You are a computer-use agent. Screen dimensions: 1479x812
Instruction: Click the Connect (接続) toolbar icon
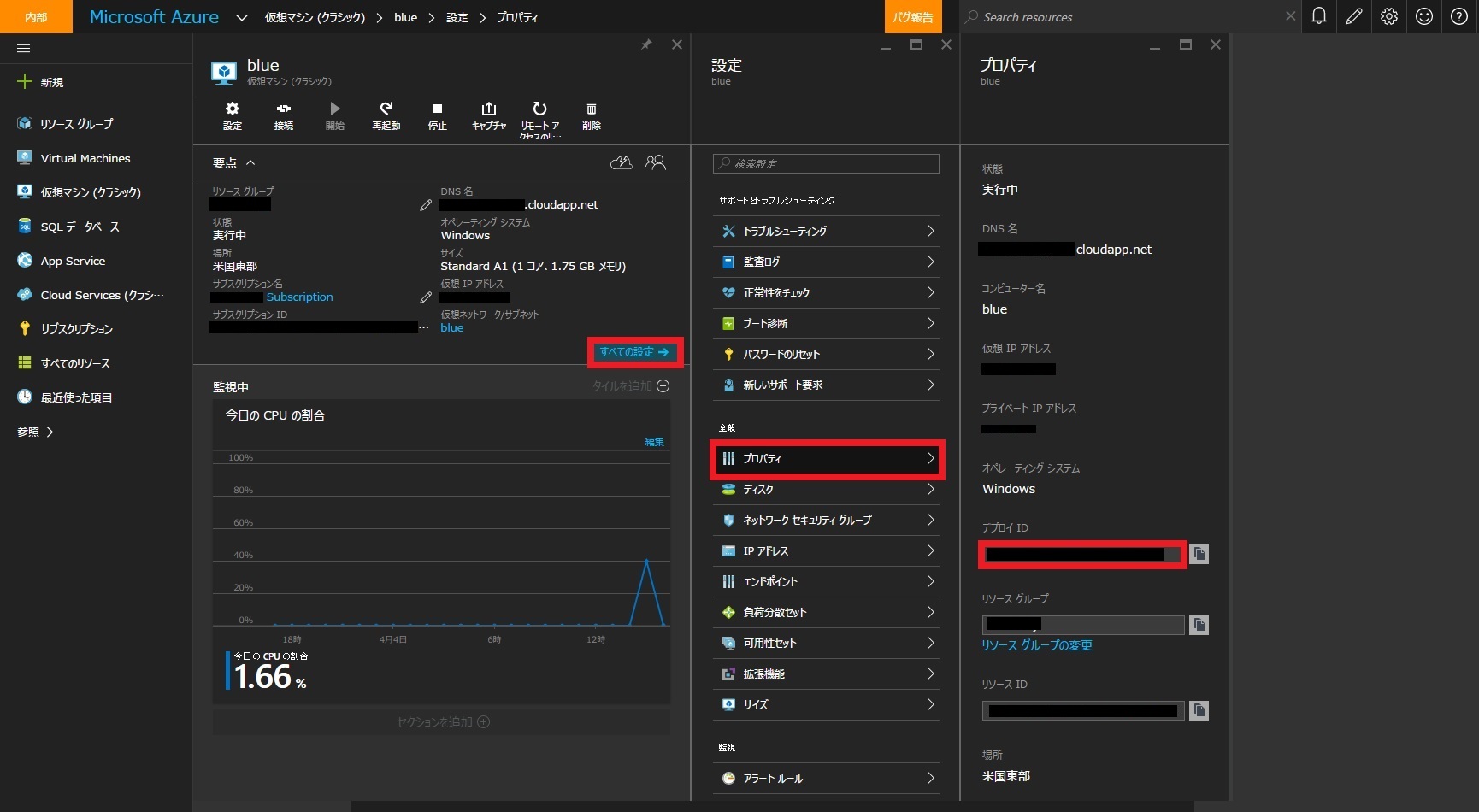[x=284, y=115]
